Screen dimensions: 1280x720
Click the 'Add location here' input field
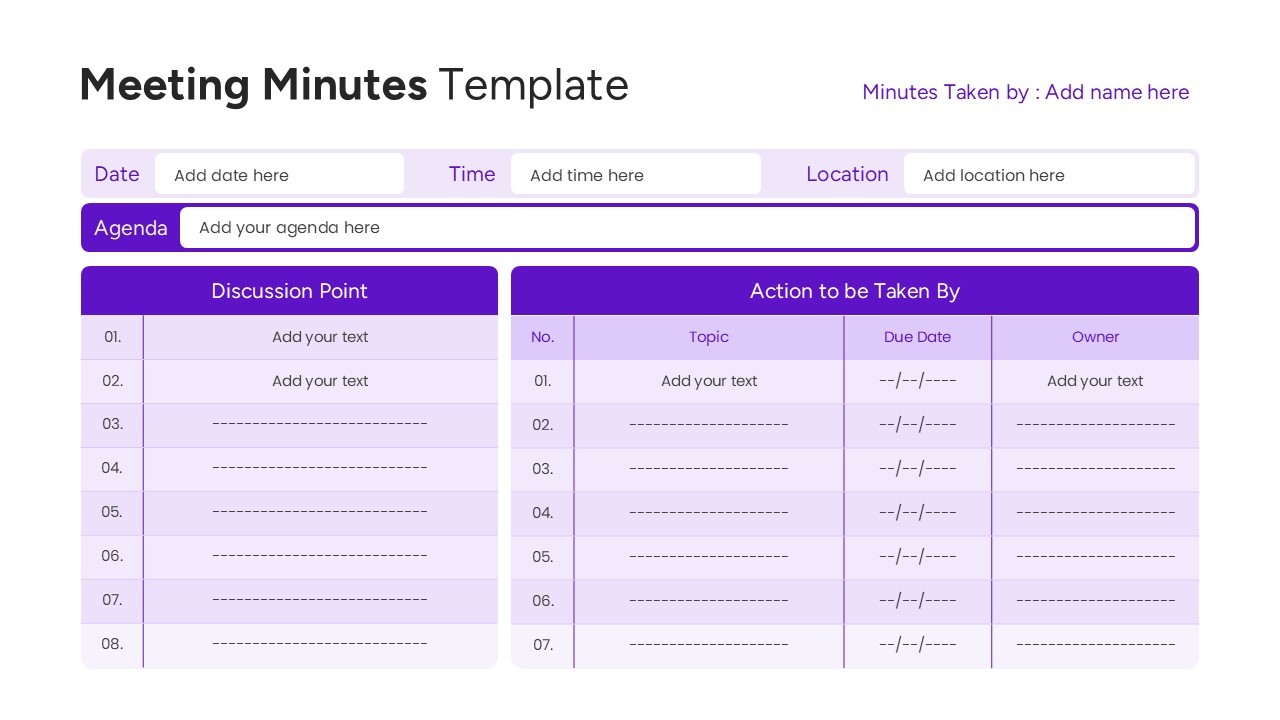point(1049,174)
